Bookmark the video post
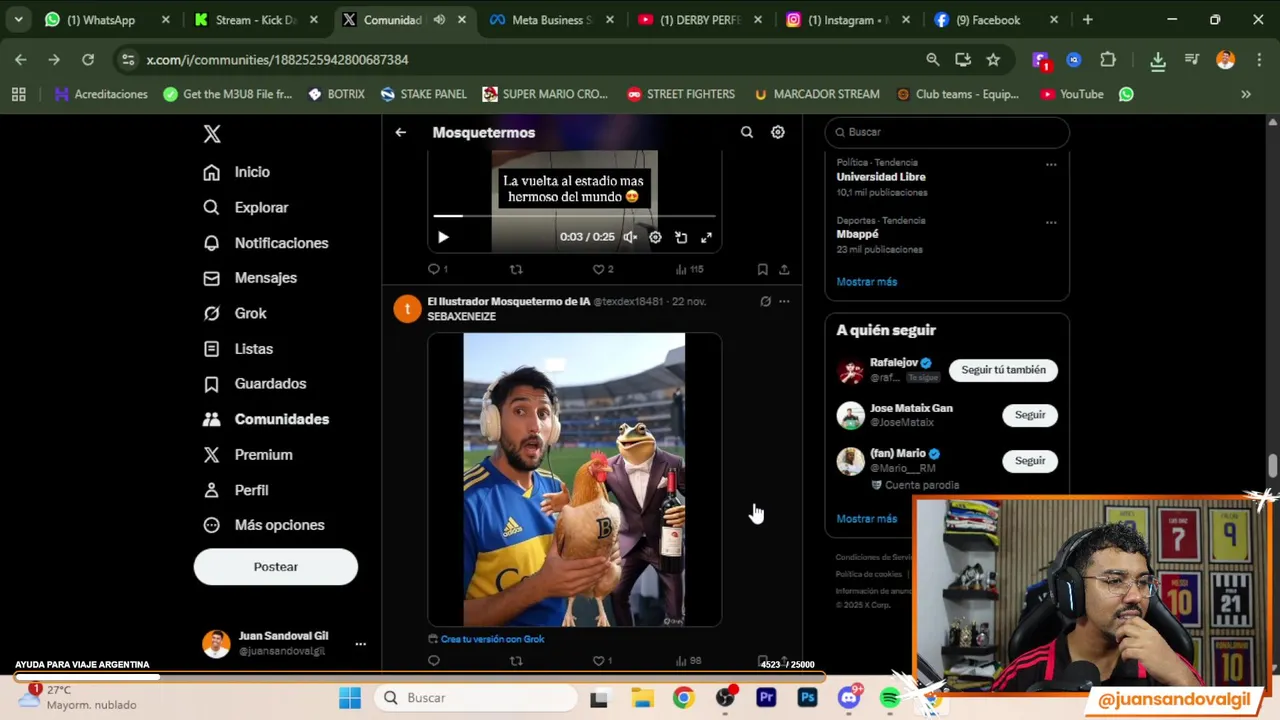Image resolution: width=1280 pixels, height=720 pixels. pyautogui.click(x=762, y=269)
